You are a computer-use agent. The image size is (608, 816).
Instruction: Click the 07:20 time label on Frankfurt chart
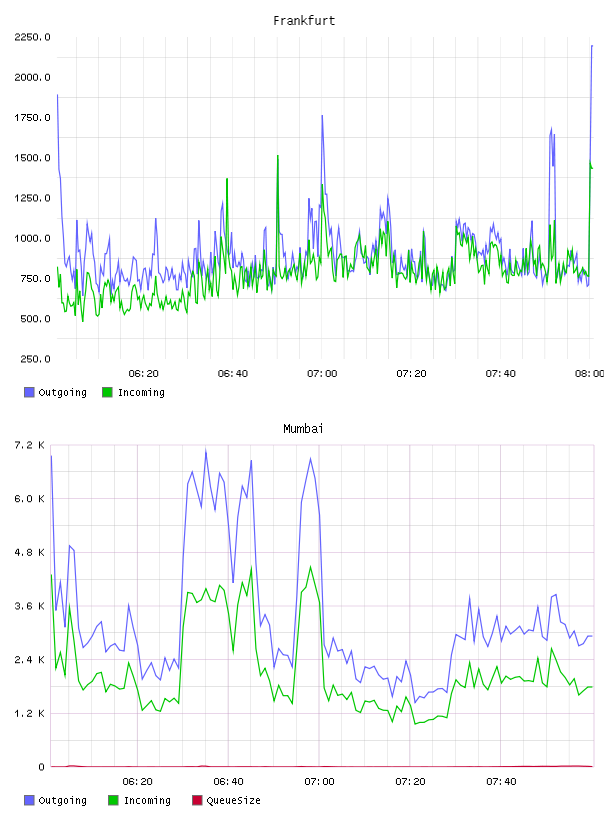tap(411, 374)
